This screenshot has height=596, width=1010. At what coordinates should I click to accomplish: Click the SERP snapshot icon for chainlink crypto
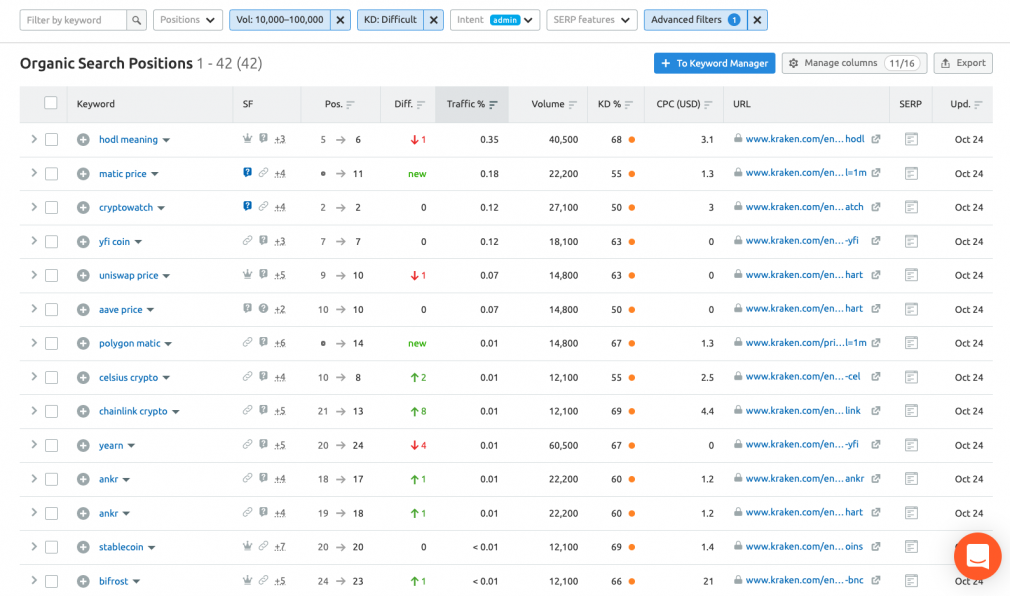click(x=910, y=411)
